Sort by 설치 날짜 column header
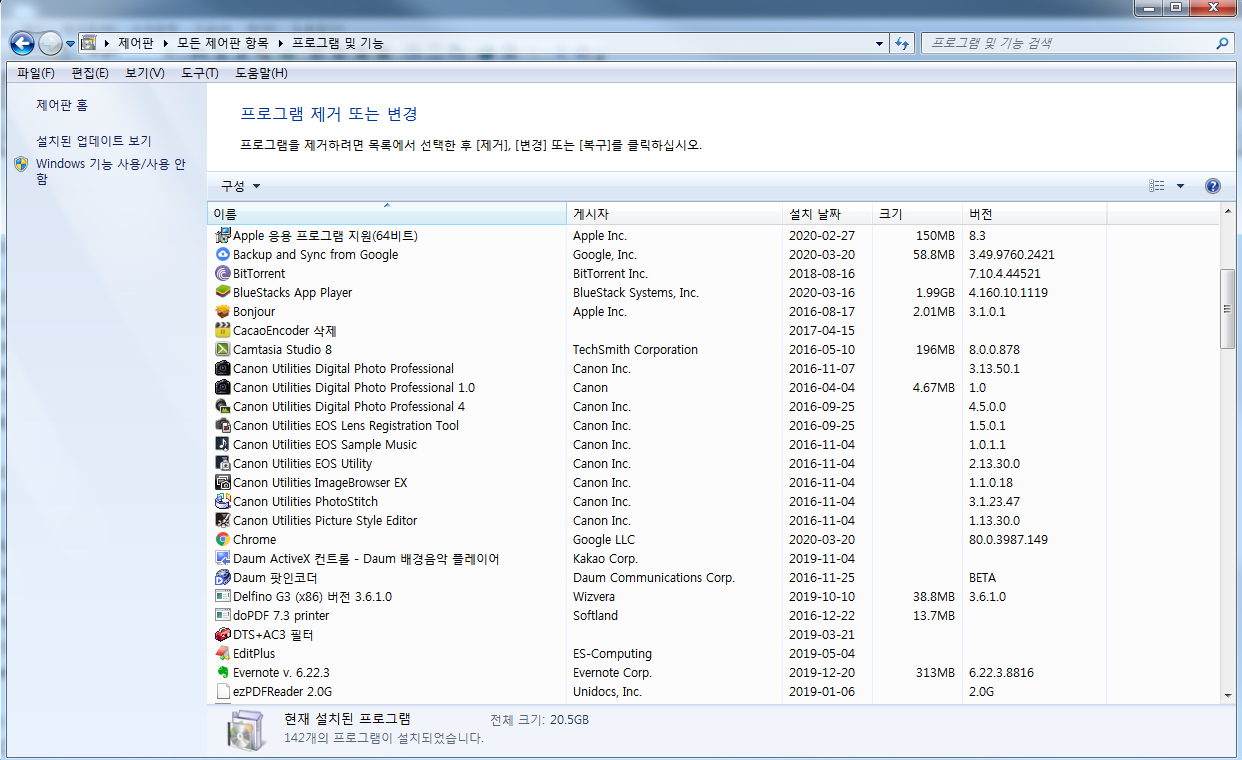The image size is (1242, 760). click(x=827, y=215)
